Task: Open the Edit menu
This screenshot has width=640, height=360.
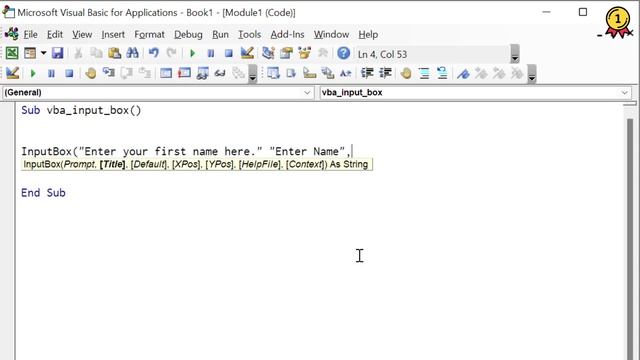Action: [55, 35]
